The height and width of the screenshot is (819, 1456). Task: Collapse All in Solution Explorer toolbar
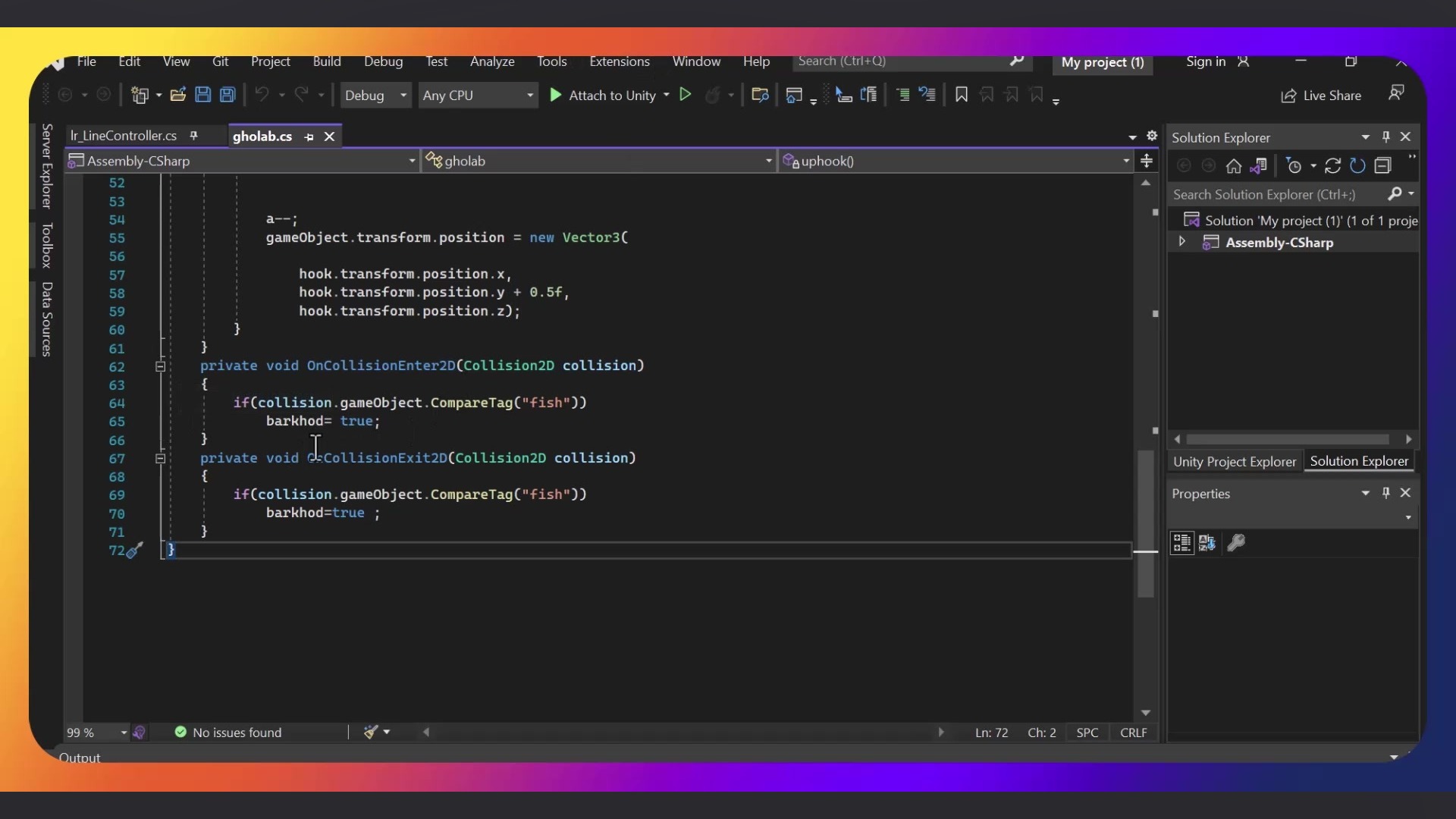[x=1383, y=166]
